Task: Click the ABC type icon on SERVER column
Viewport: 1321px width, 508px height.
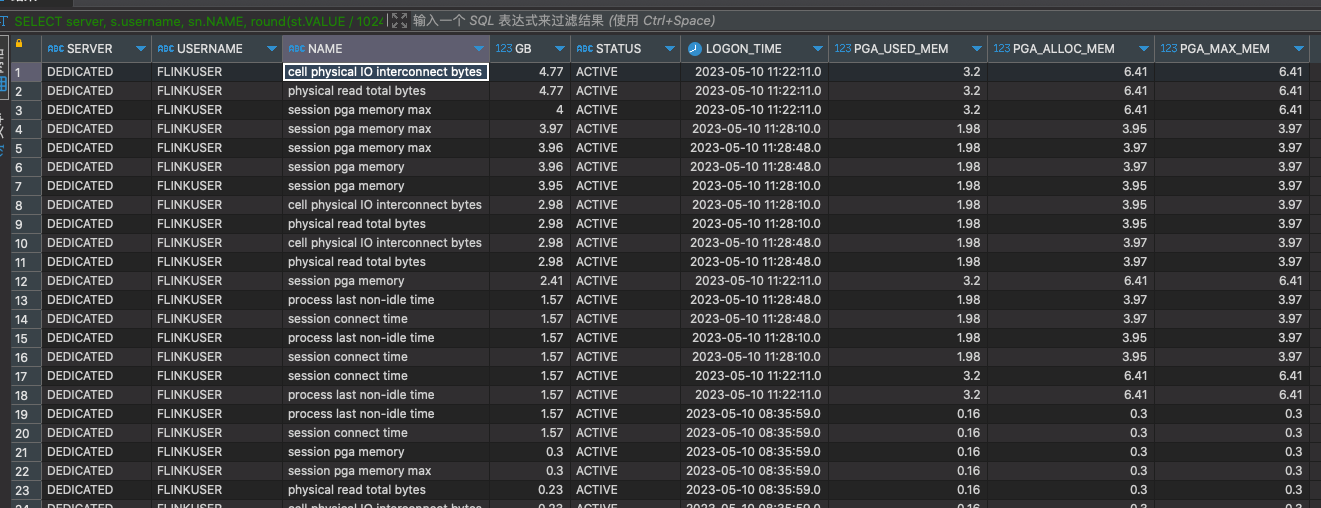Action: [56, 49]
